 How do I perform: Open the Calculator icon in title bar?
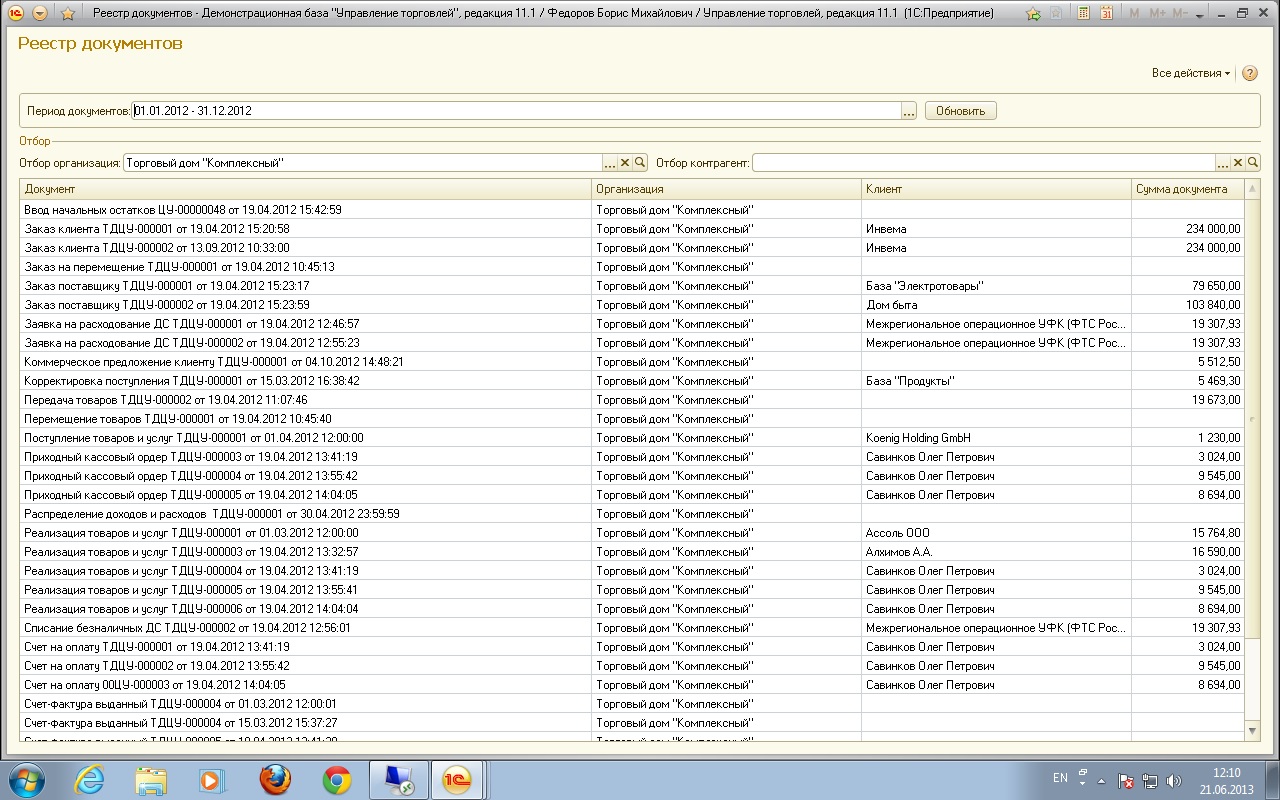[x=1084, y=14]
